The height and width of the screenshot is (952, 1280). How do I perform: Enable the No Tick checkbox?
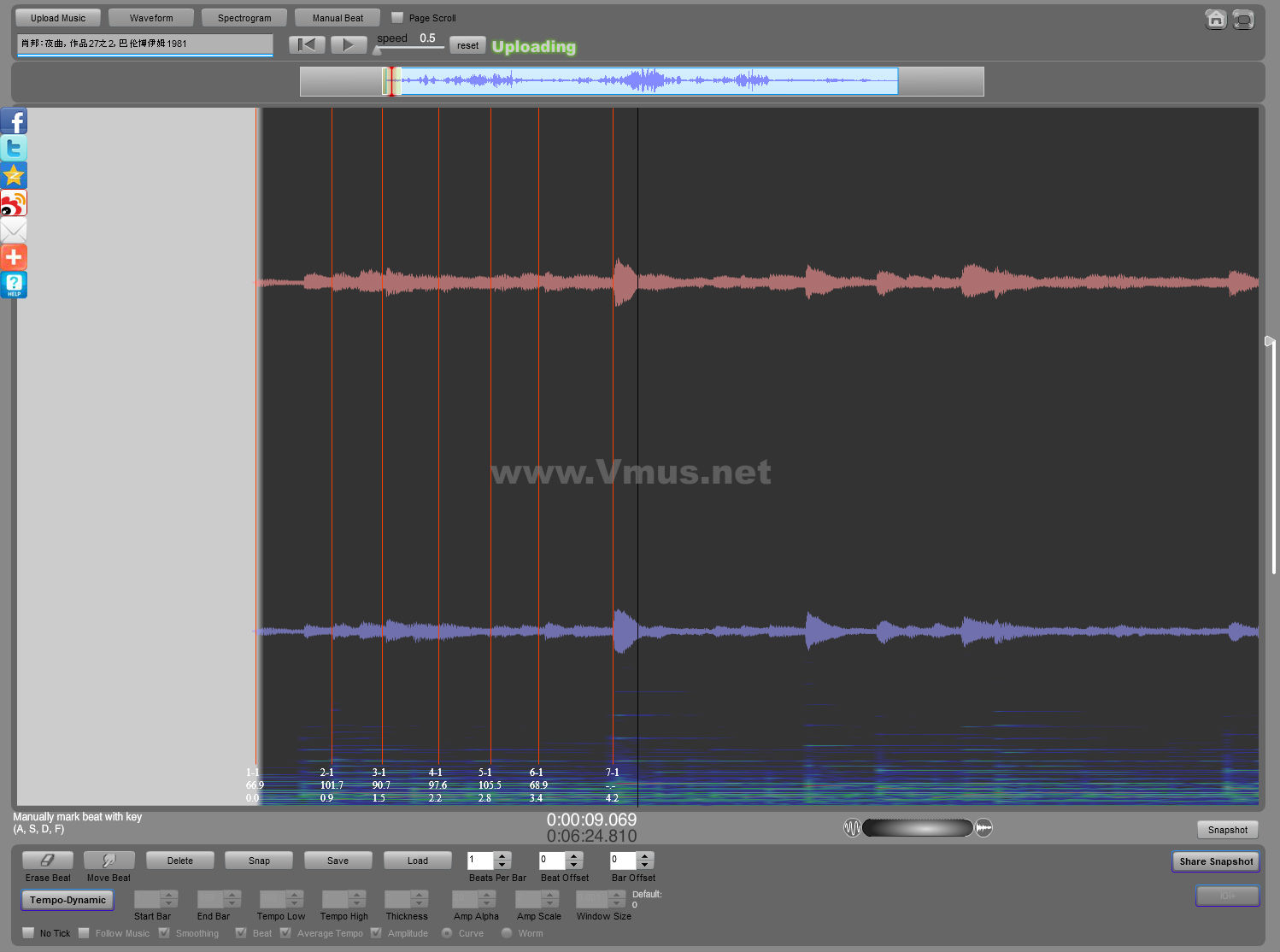(x=29, y=933)
